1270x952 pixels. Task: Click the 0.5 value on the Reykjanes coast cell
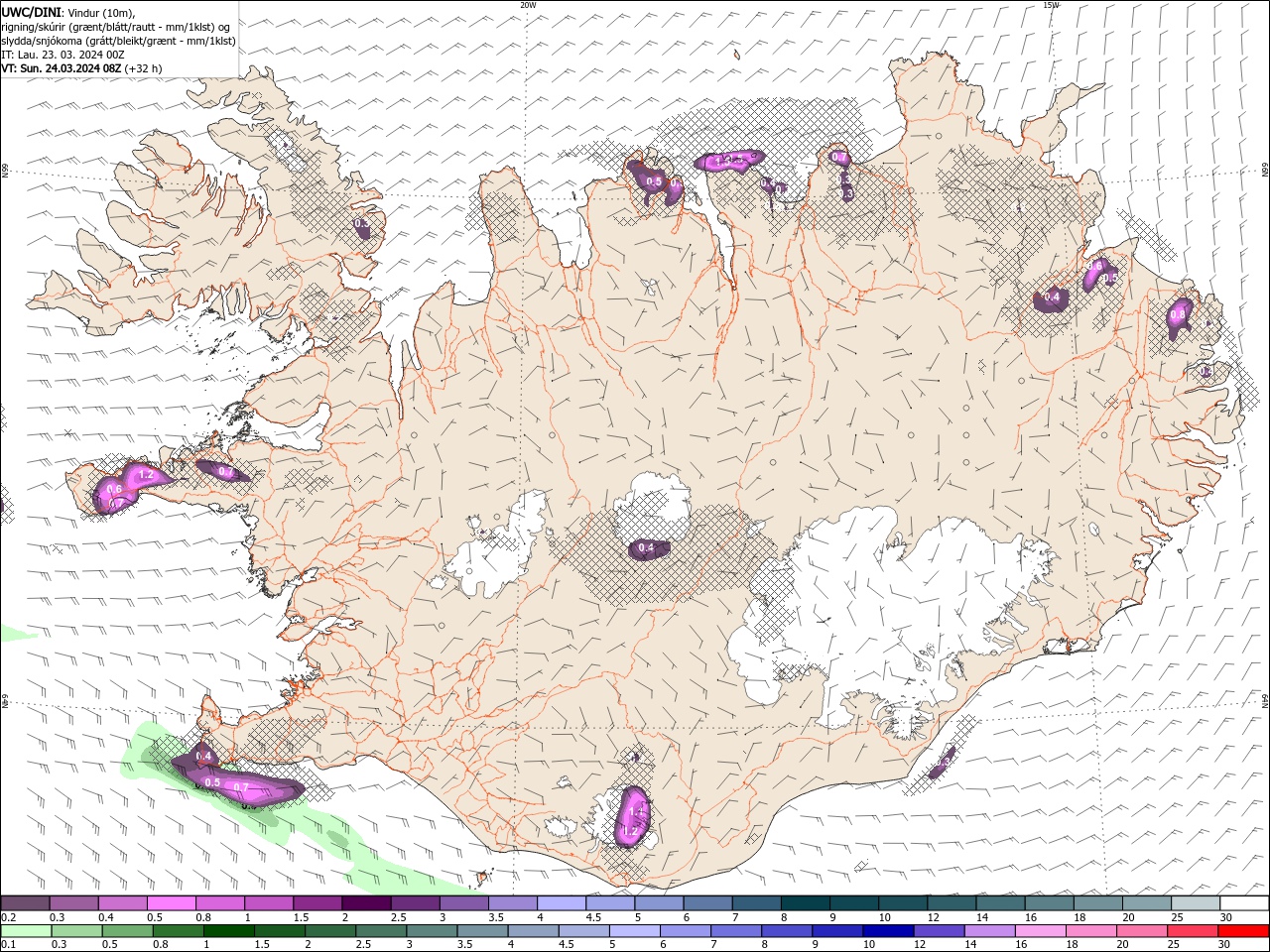tap(212, 782)
